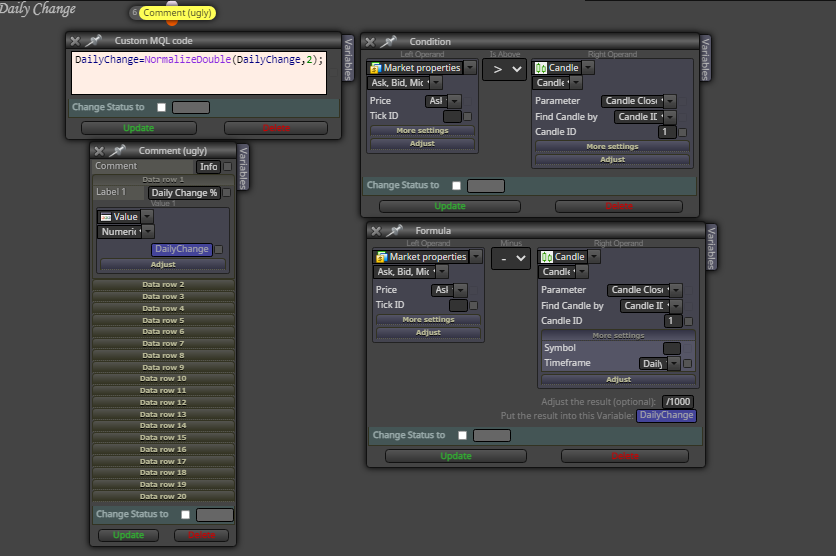Image resolution: width=836 pixels, height=556 pixels.
Task: Expand More settings in Condition right operand
Action: (x=612, y=147)
